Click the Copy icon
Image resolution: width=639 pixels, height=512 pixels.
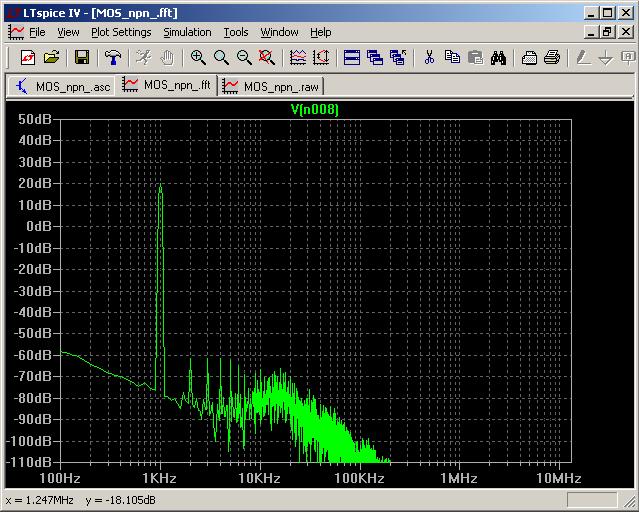point(452,57)
